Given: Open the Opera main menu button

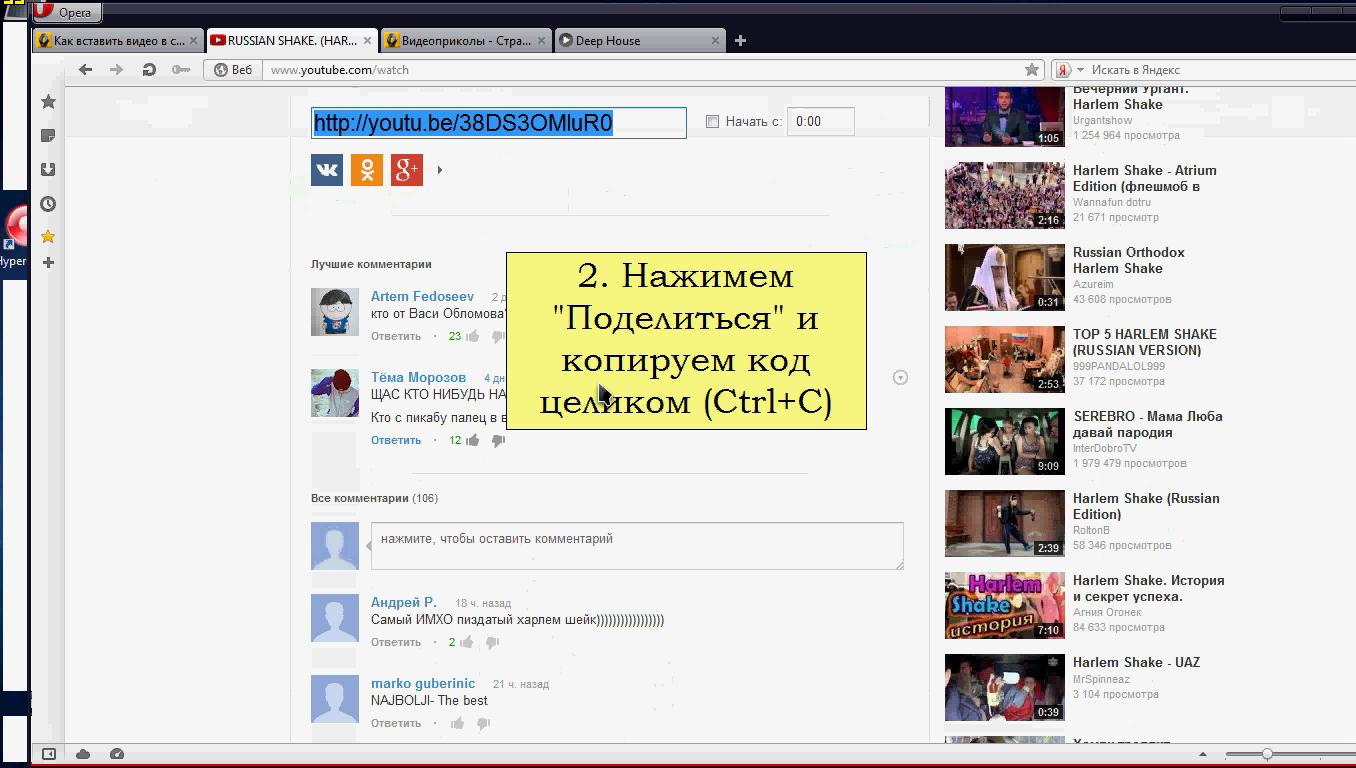Looking at the screenshot, I should 66,12.
